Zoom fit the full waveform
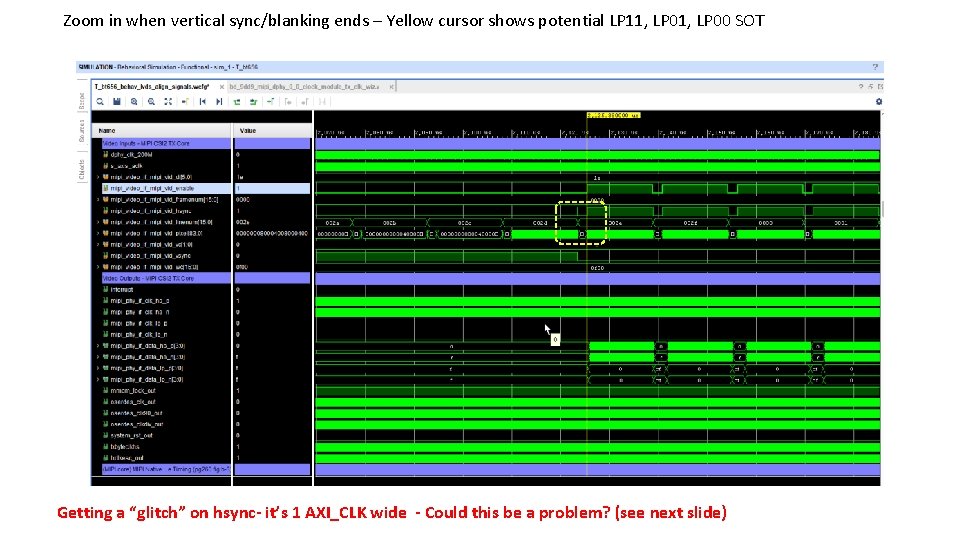This screenshot has width=960, height=540. (168, 102)
